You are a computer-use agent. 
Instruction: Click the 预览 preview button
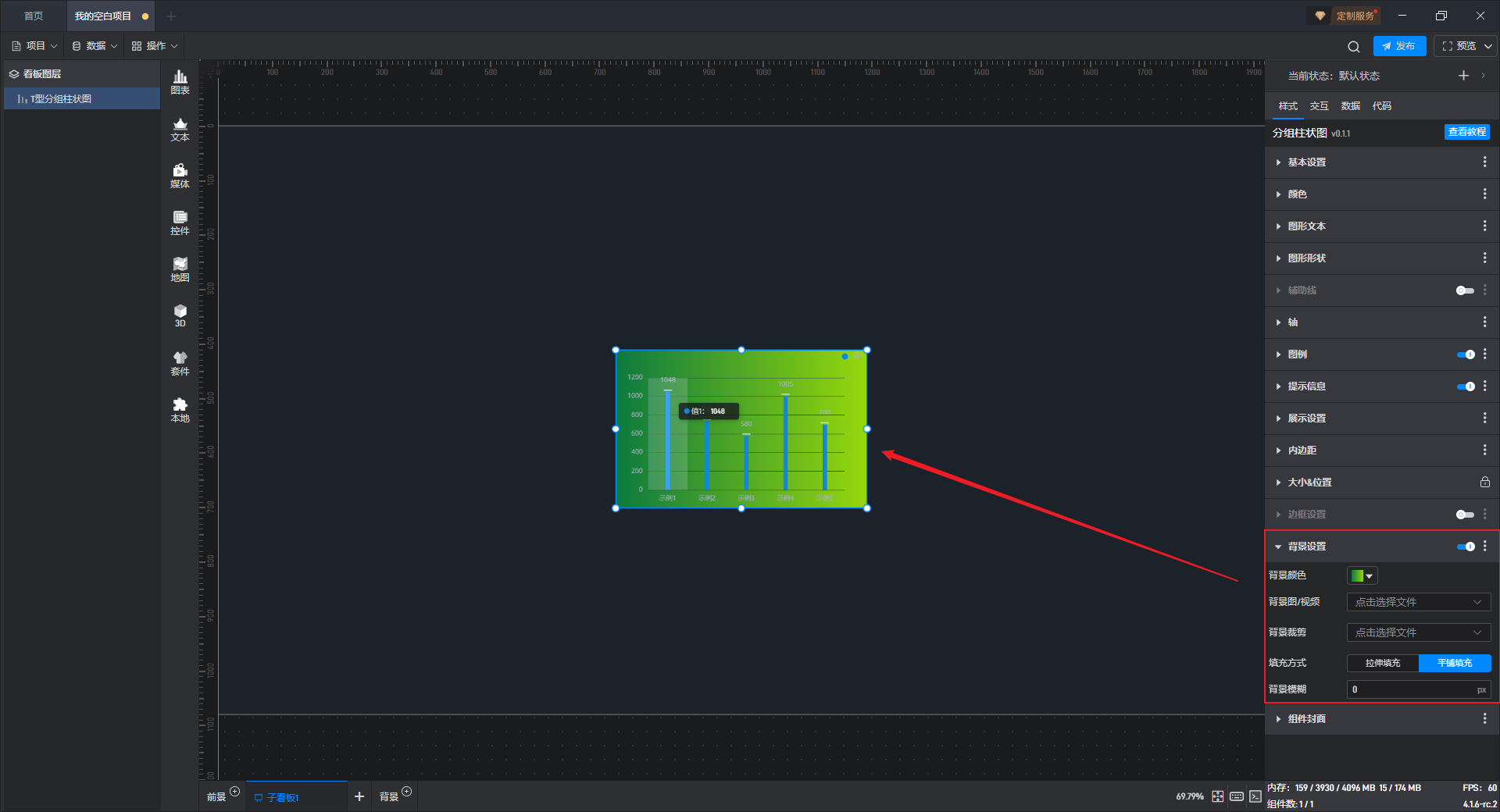(1459, 46)
